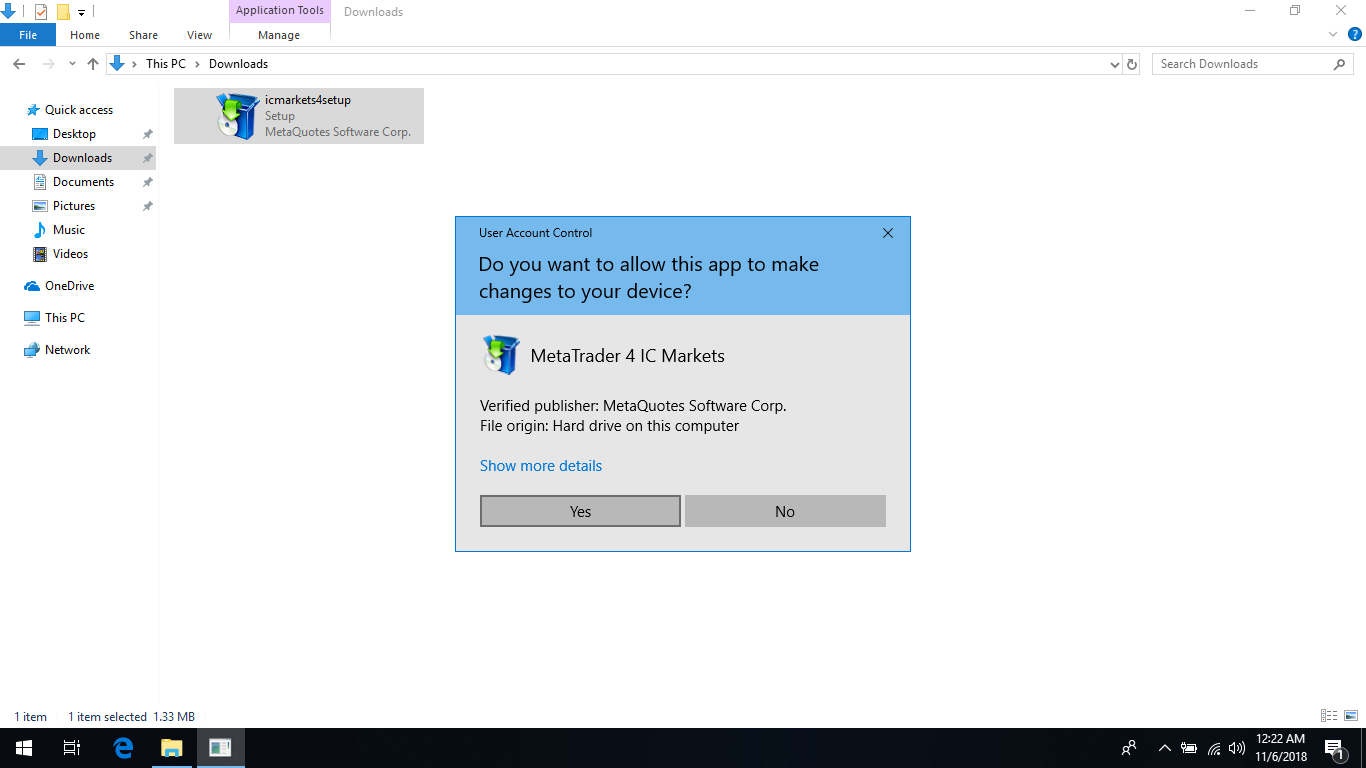Switch to the Share ribbon tab
Image resolution: width=1366 pixels, height=768 pixels.
tap(143, 35)
